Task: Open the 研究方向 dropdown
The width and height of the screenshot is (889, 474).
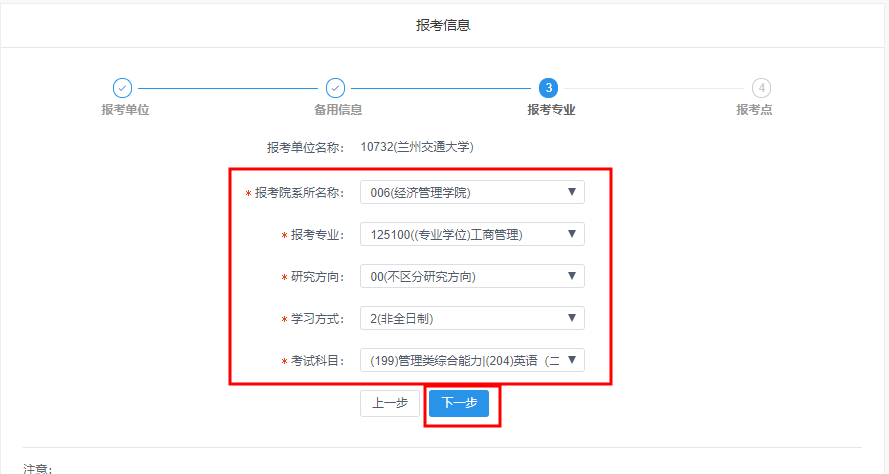Action: click(472, 276)
